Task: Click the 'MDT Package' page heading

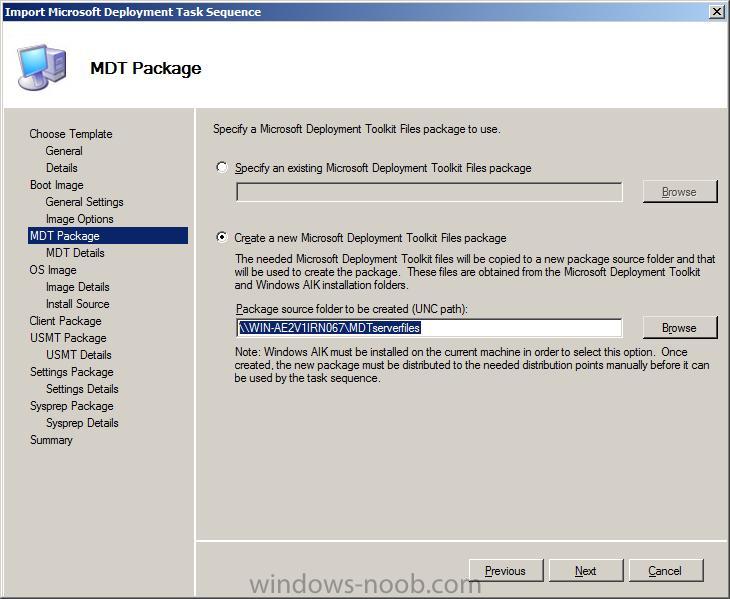Action: 146,68
